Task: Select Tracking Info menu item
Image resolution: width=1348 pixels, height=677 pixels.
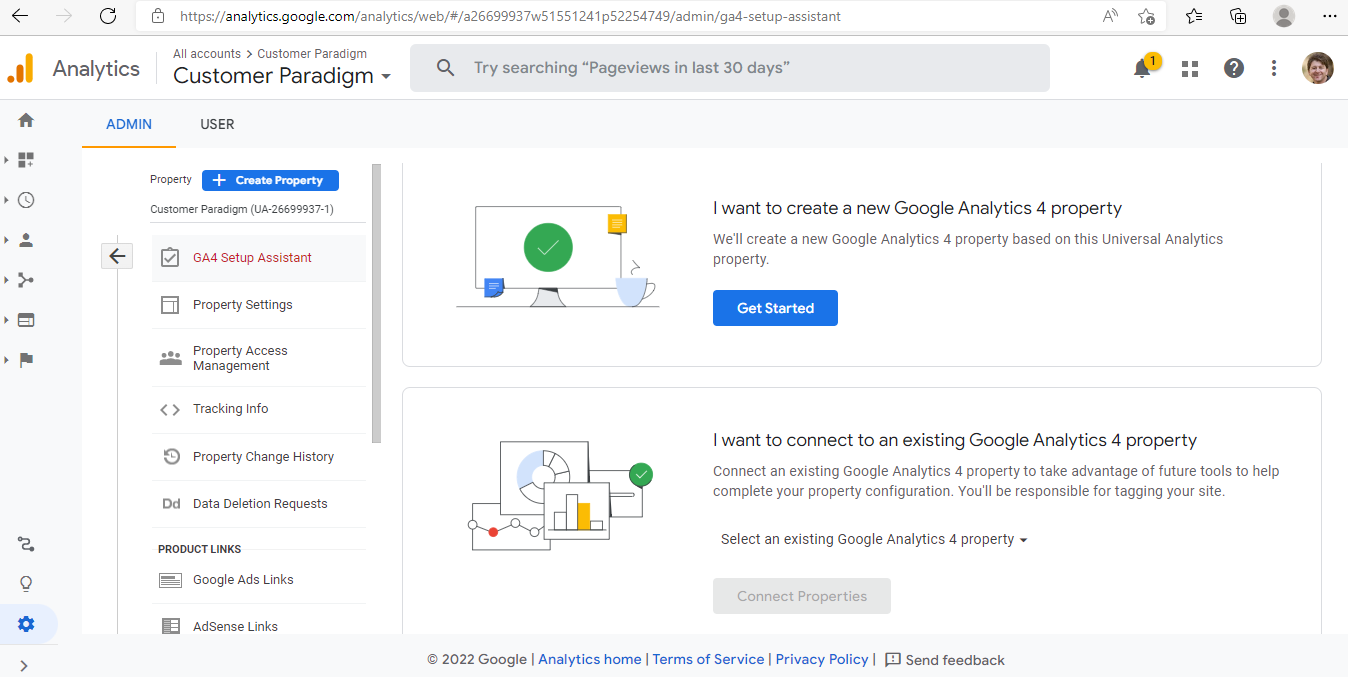Action: [x=231, y=409]
